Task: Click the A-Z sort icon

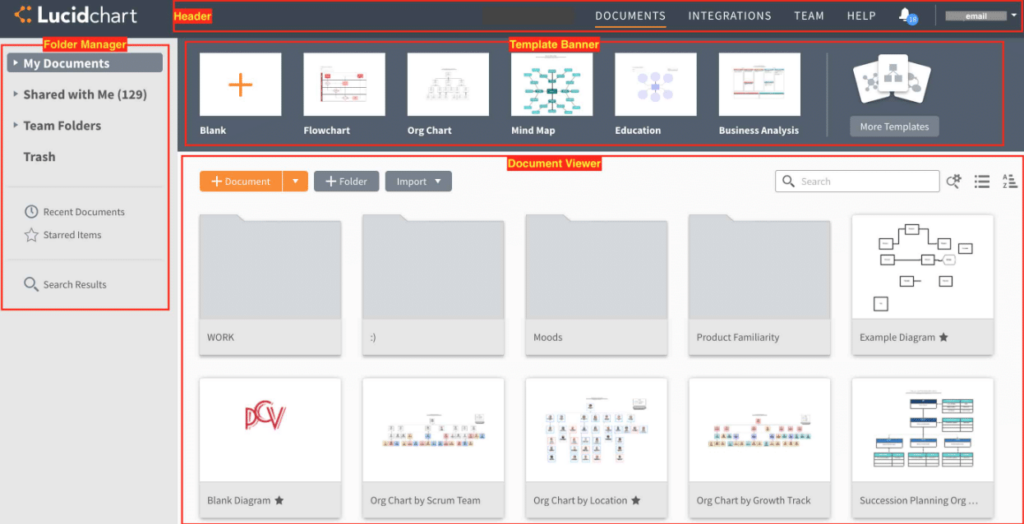Action: tap(1009, 181)
